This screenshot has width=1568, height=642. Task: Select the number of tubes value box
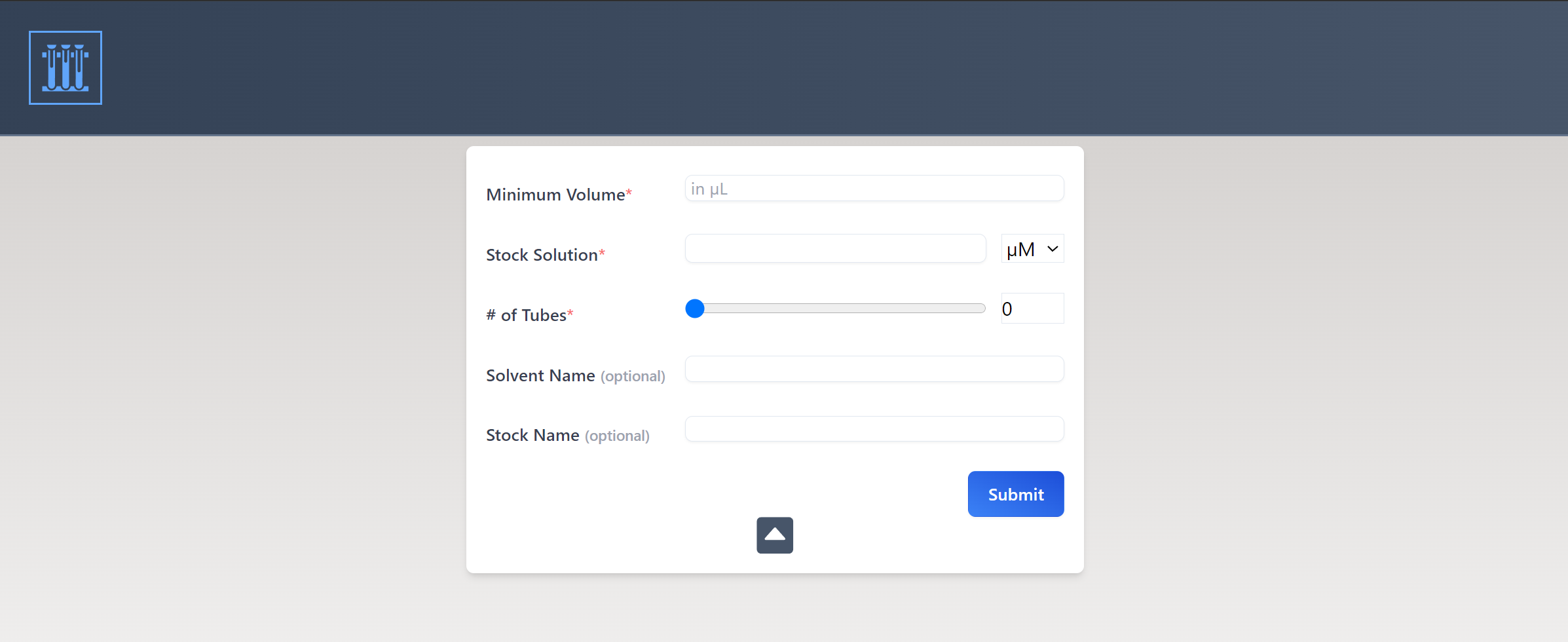1032,309
